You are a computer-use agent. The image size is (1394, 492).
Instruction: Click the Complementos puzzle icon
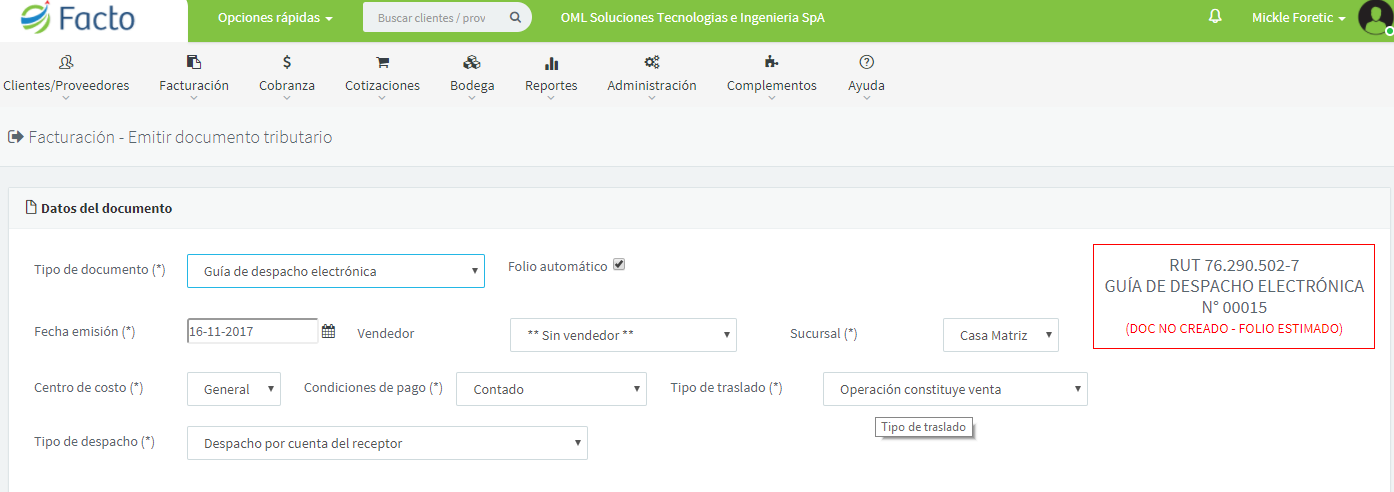[771, 62]
